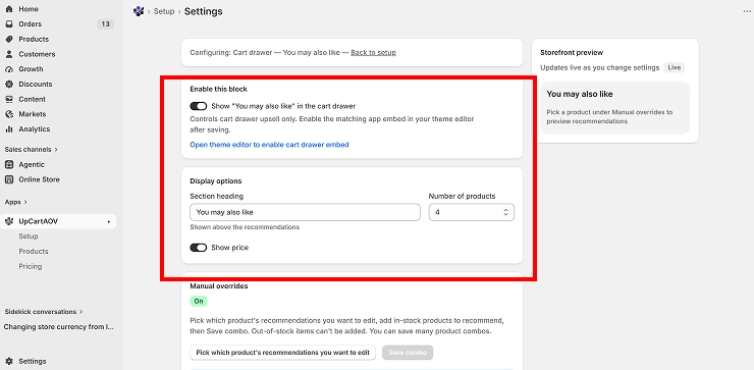Image resolution: width=754 pixels, height=370 pixels.
Task: Click the Save combo button
Action: tap(408, 352)
